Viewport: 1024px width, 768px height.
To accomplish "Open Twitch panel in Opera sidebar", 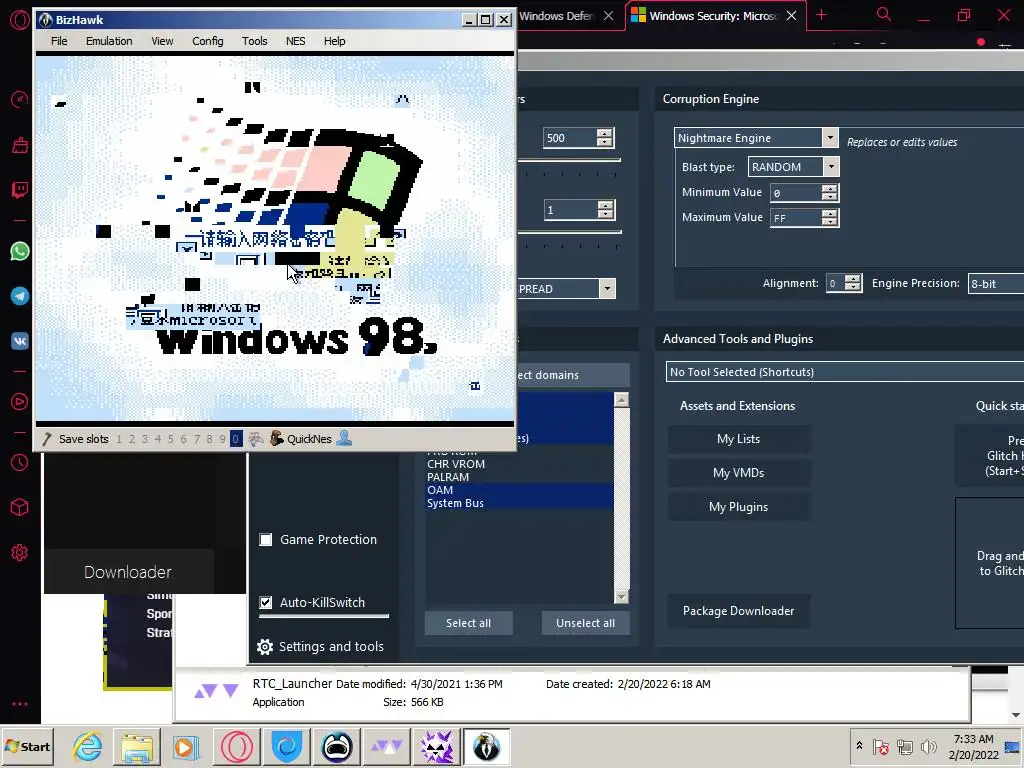I will tap(20, 190).
